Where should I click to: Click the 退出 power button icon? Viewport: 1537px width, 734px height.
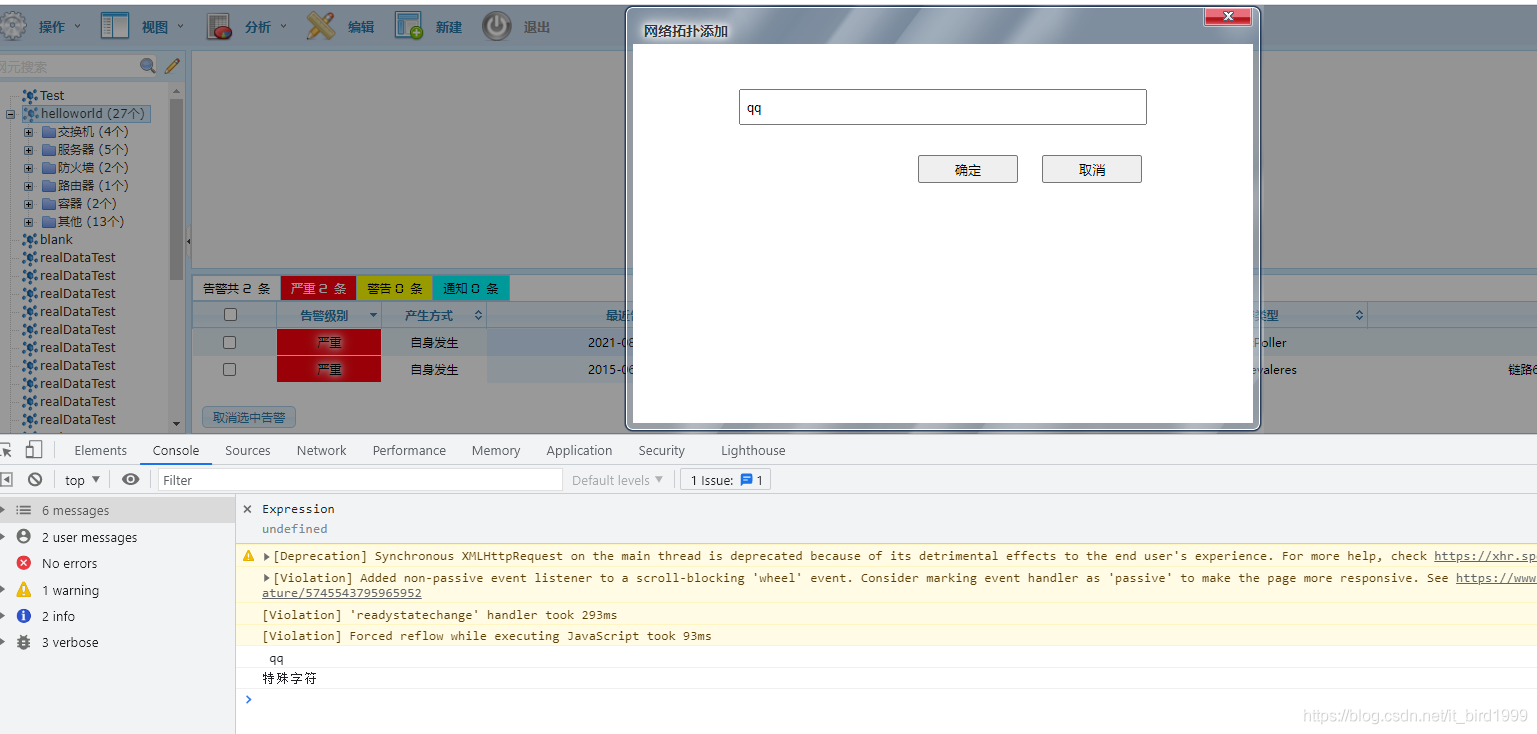coord(497,25)
